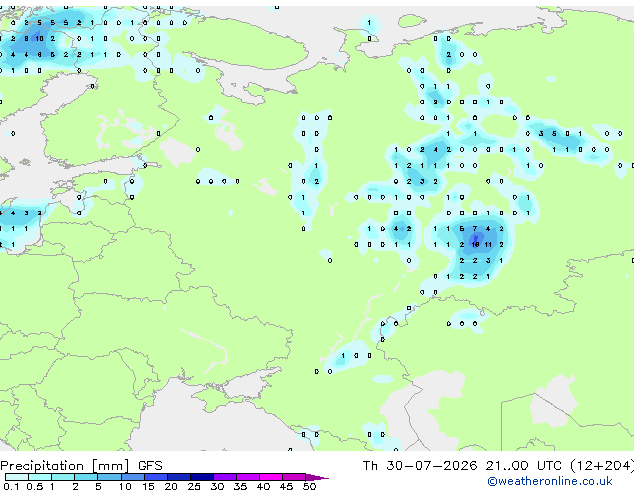
Task: Pick the legend swatch between 25 and 30
Action: pos(202,477)
